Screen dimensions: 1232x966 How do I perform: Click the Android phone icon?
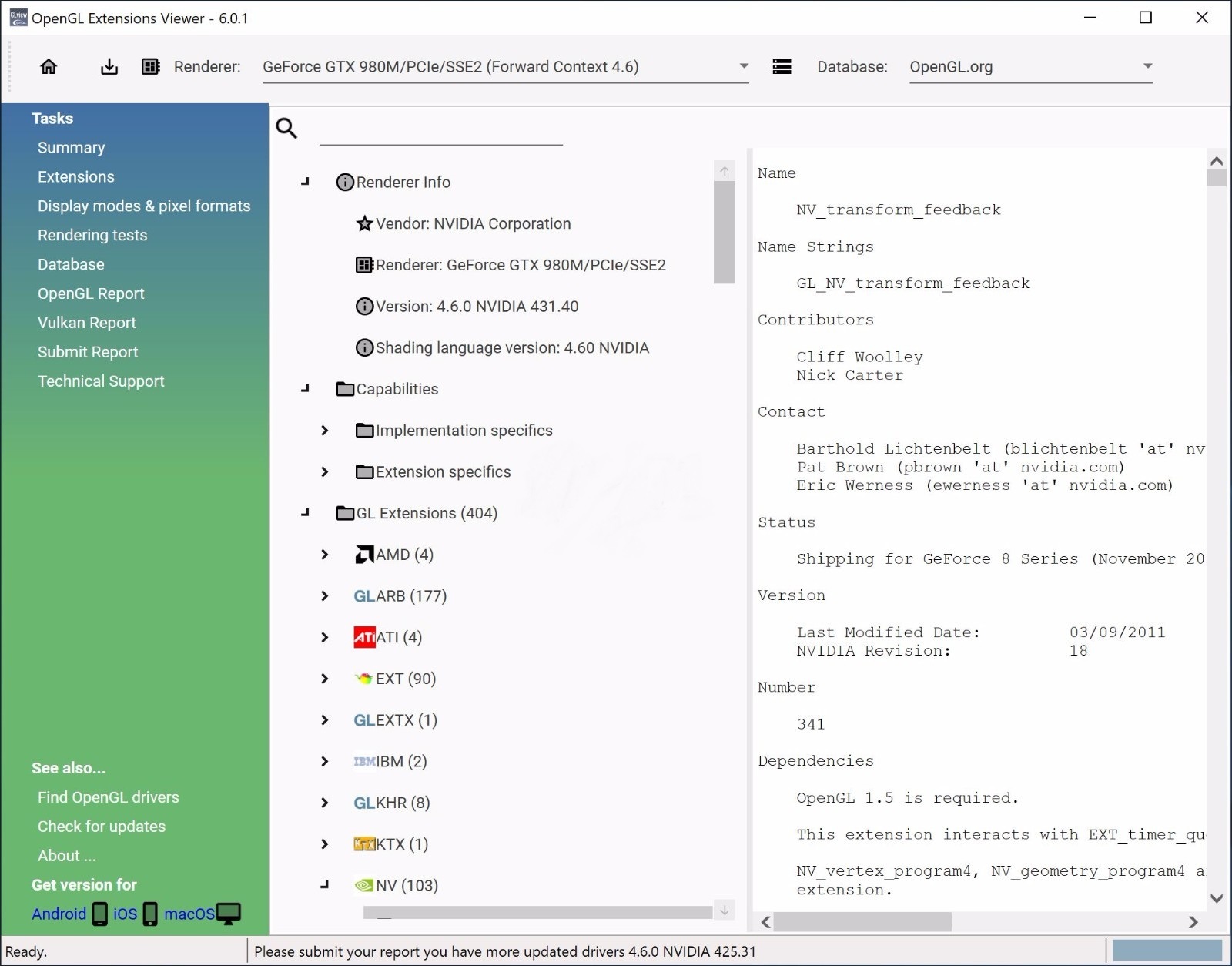click(x=100, y=914)
